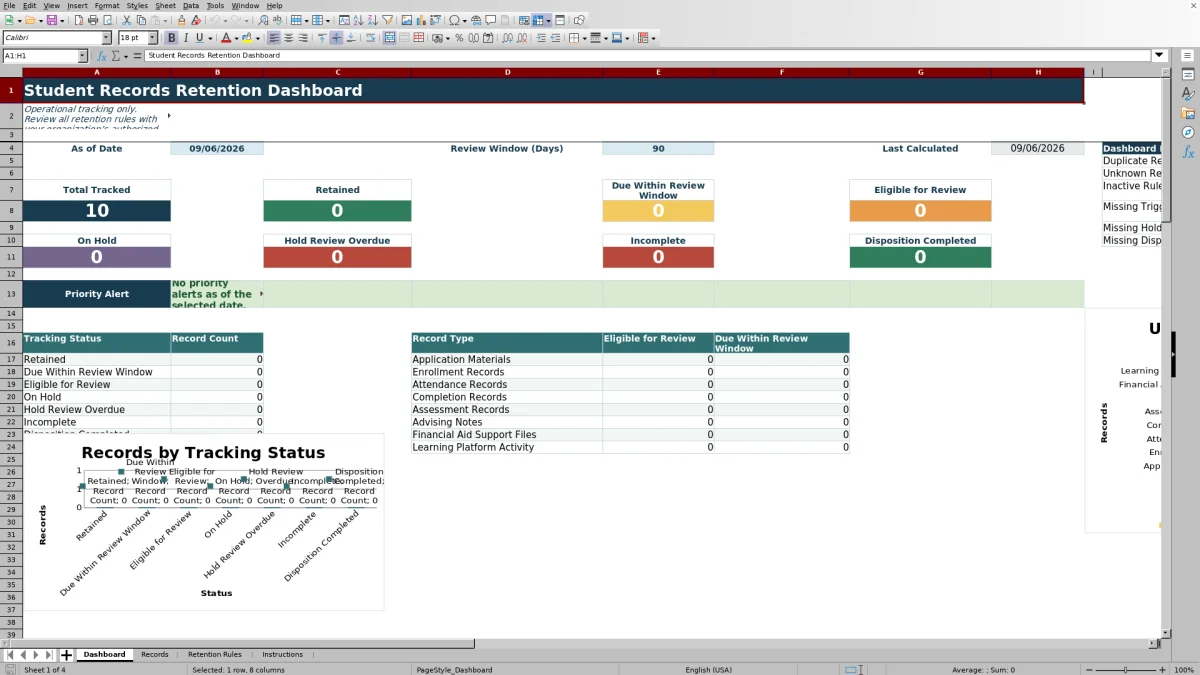
Task: Toggle Underline formatting
Action: click(x=199, y=38)
